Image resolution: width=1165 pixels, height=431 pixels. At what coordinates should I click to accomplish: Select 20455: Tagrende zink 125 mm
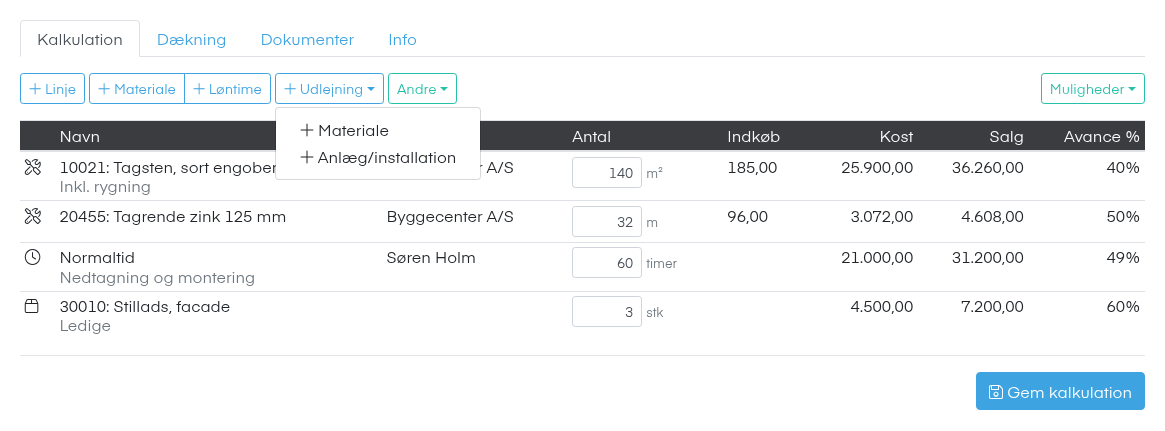click(172, 217)
